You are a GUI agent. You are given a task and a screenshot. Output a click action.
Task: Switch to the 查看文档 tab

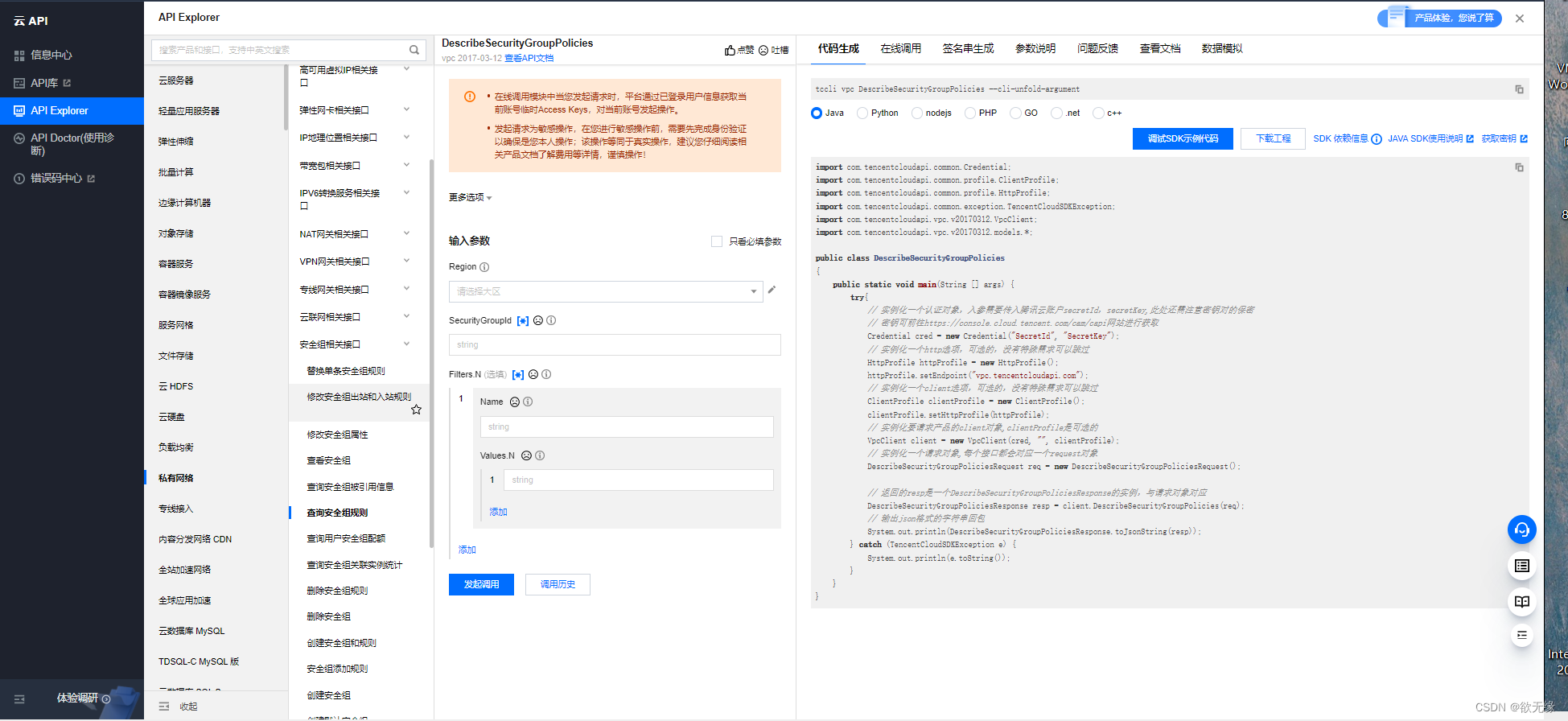[x=1160, y=49]
